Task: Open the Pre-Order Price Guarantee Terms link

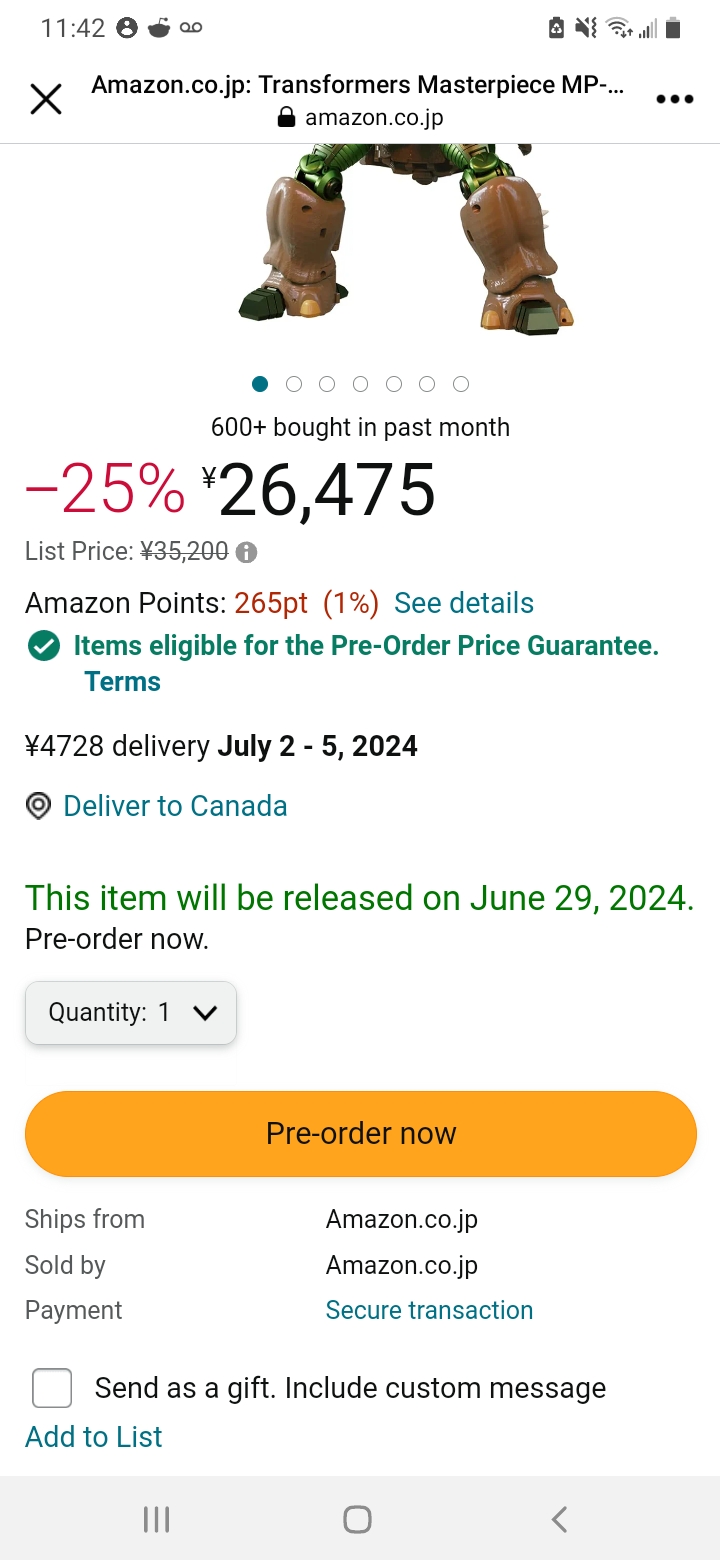Action: coord(122,682)
